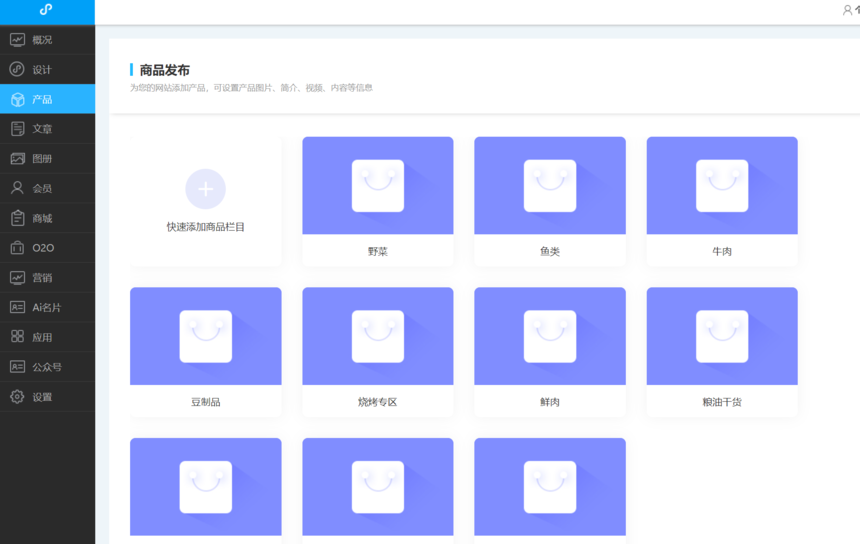Open the 商城 menu label
Screen dimensions: 860x544
click(42, 218)
